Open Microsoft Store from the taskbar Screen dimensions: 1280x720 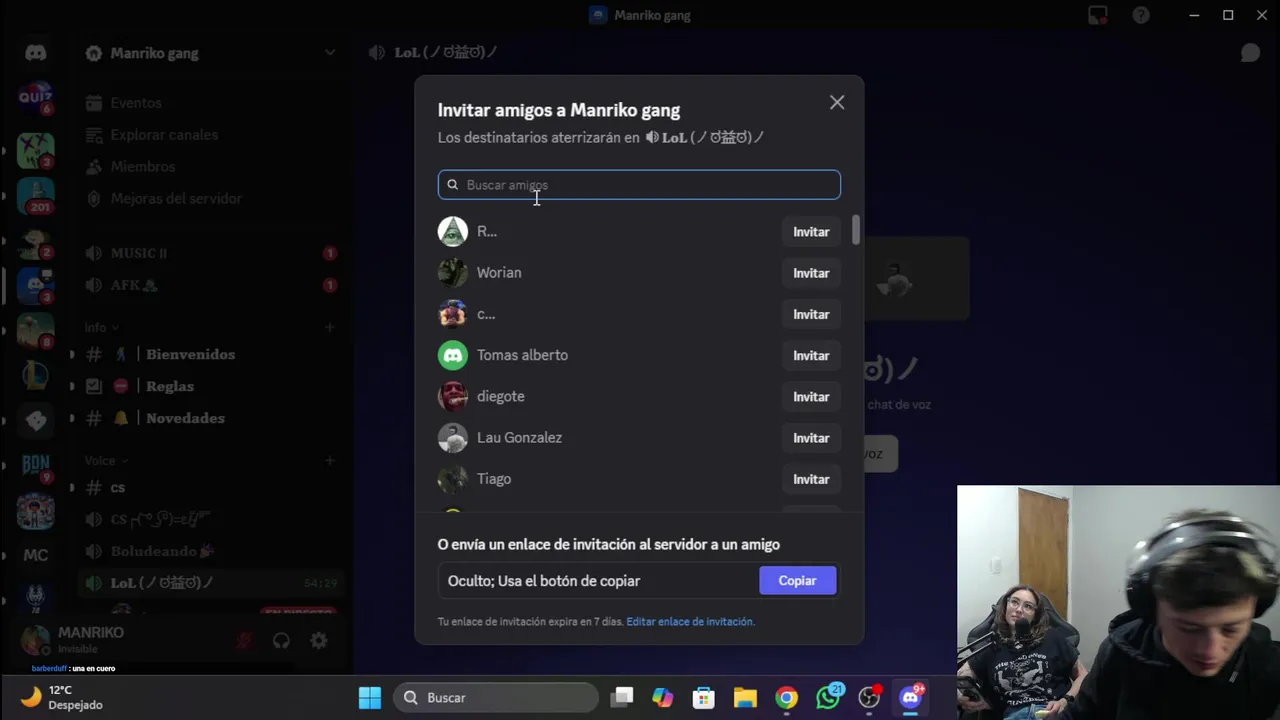[704, 697]
